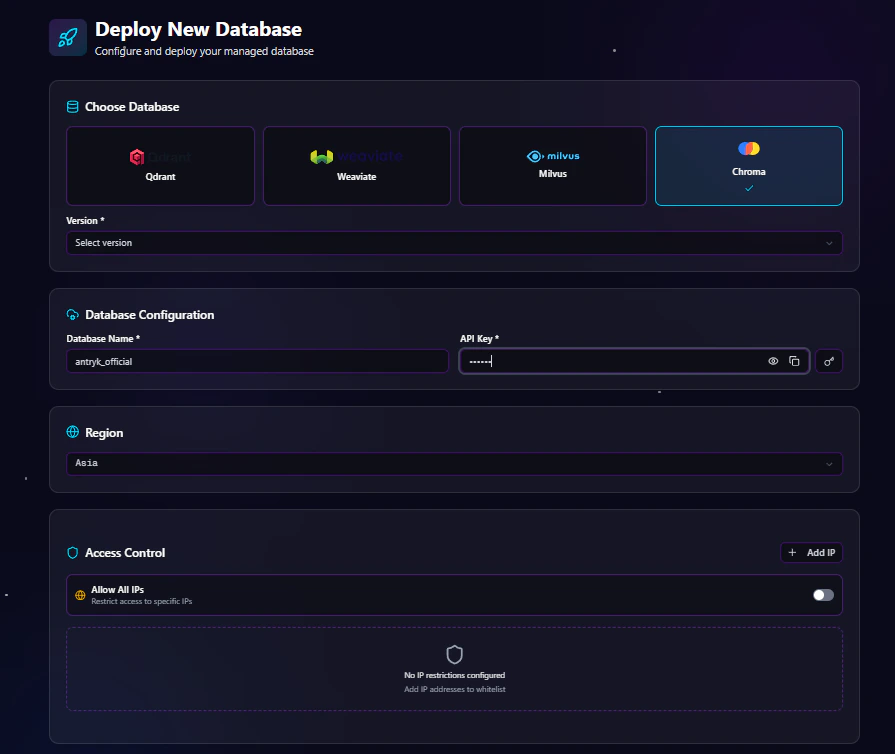The image size is (895, 754).
Task: Select the Chroma database card
Action: 749,166
